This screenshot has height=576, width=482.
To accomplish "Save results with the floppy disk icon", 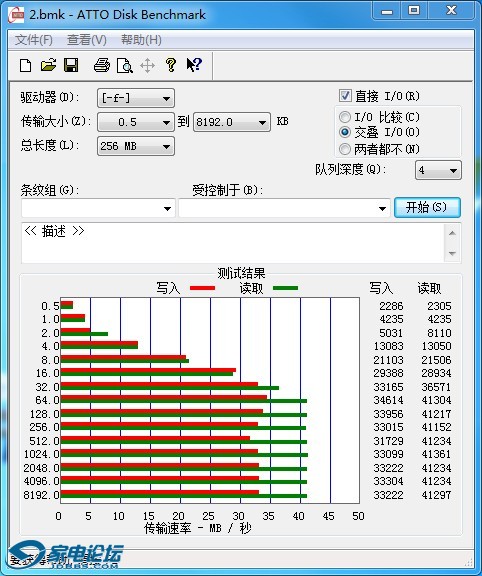I will click(x=71, y=65).
